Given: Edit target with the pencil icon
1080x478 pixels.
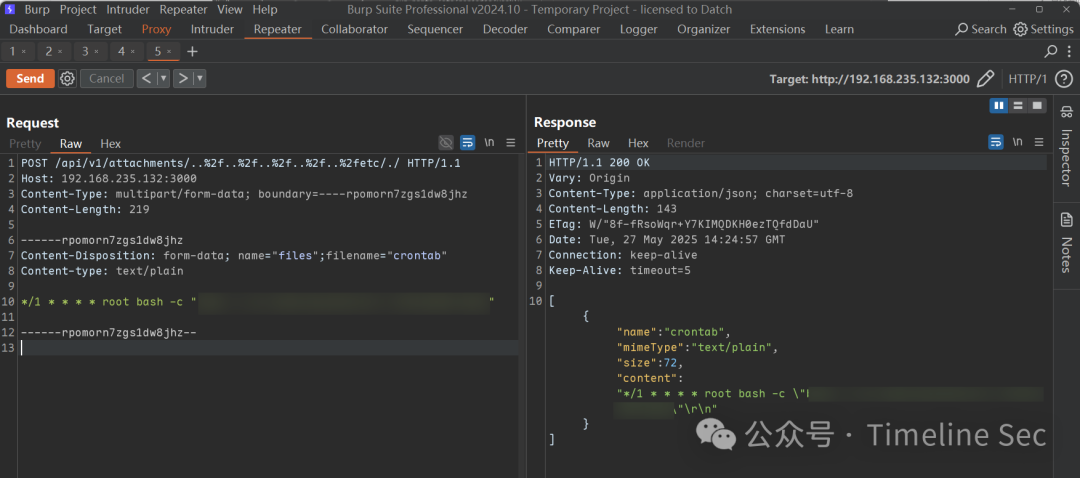Looking at the screenshot, I should pos(986,79).
